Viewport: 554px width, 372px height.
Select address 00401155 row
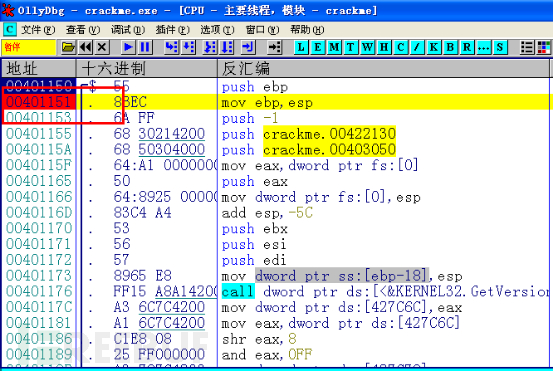pos(277,134)
